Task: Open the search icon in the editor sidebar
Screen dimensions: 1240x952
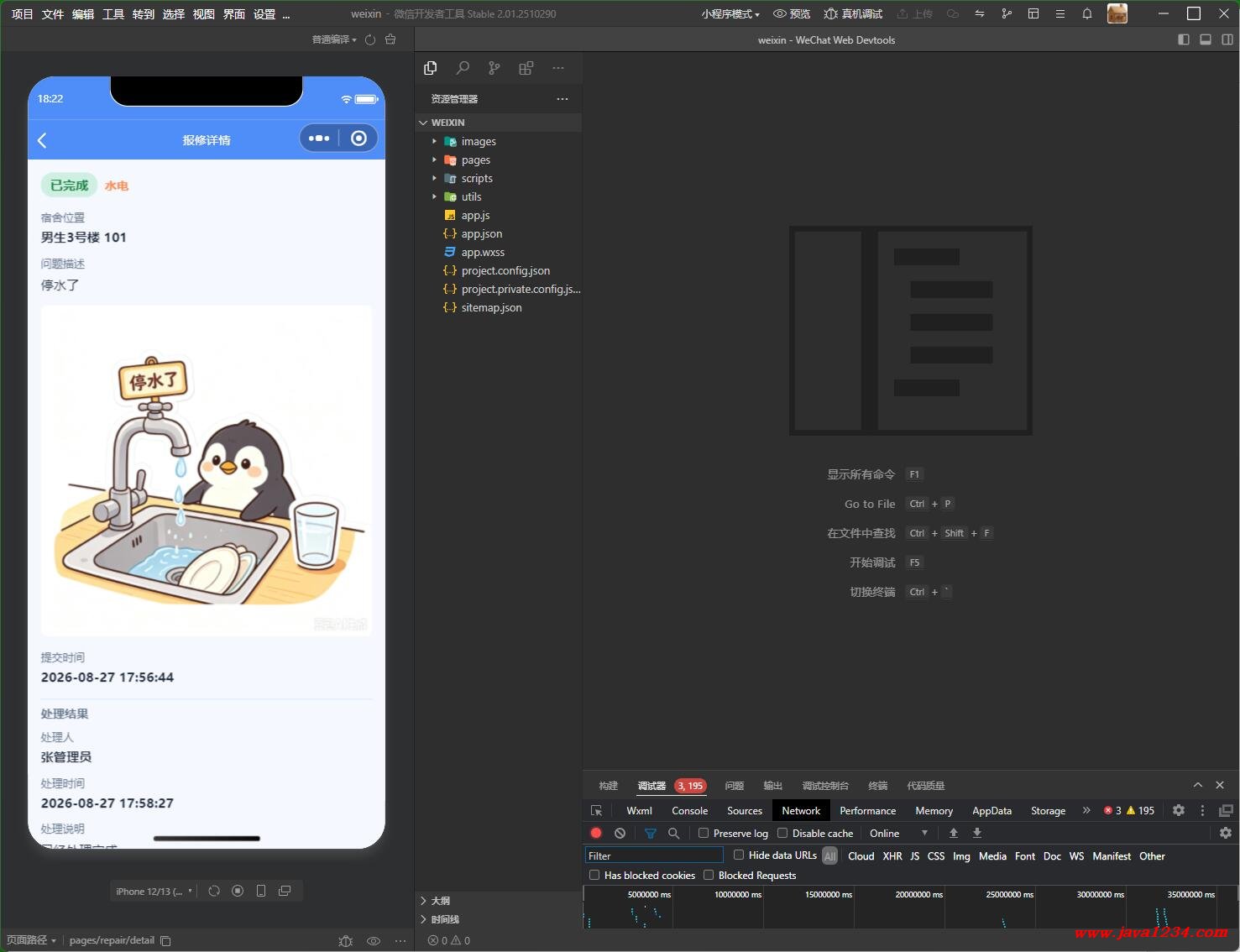Action: pyautogui.click(x=463, y=68)
